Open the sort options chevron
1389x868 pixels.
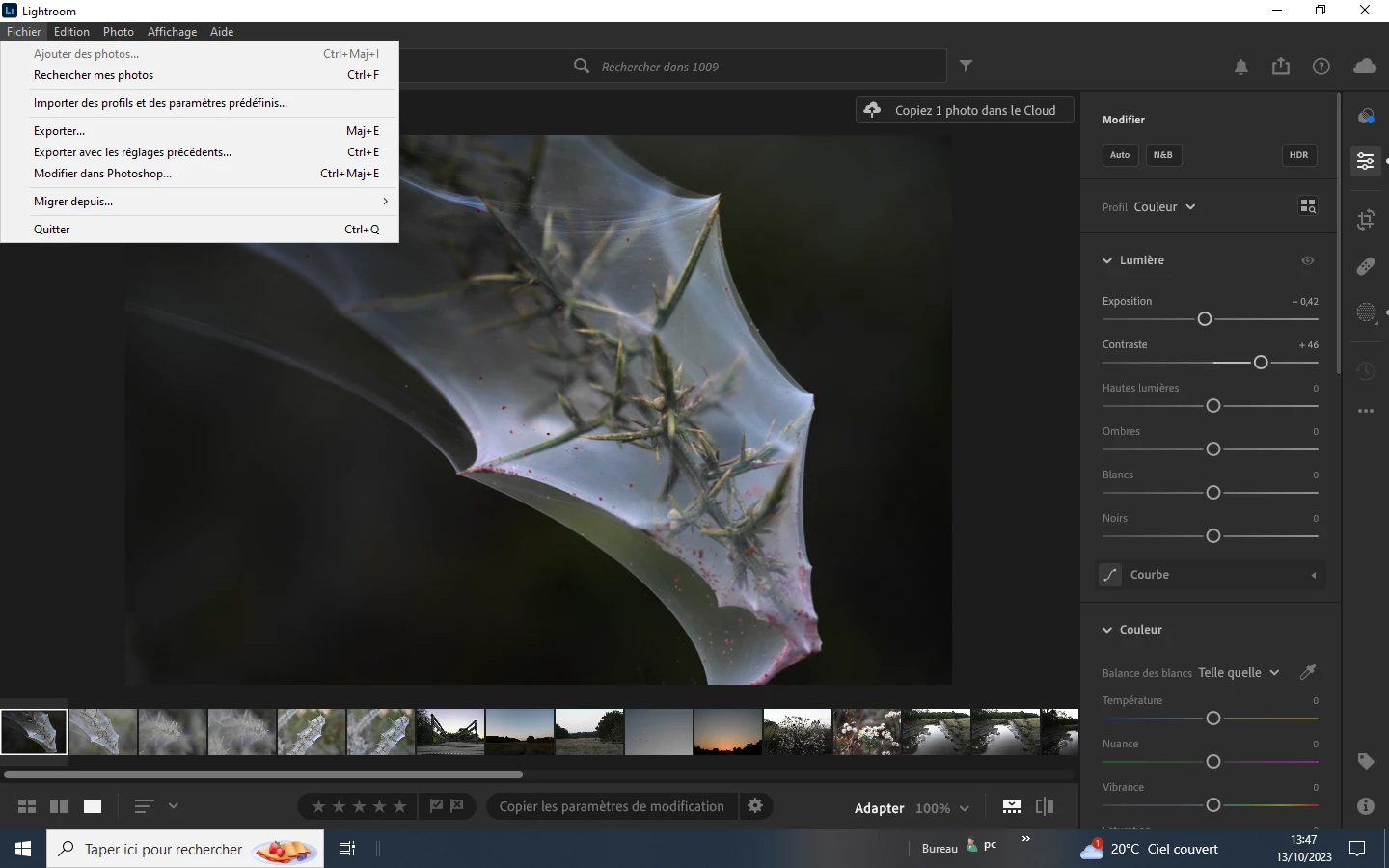pos(174,806)
